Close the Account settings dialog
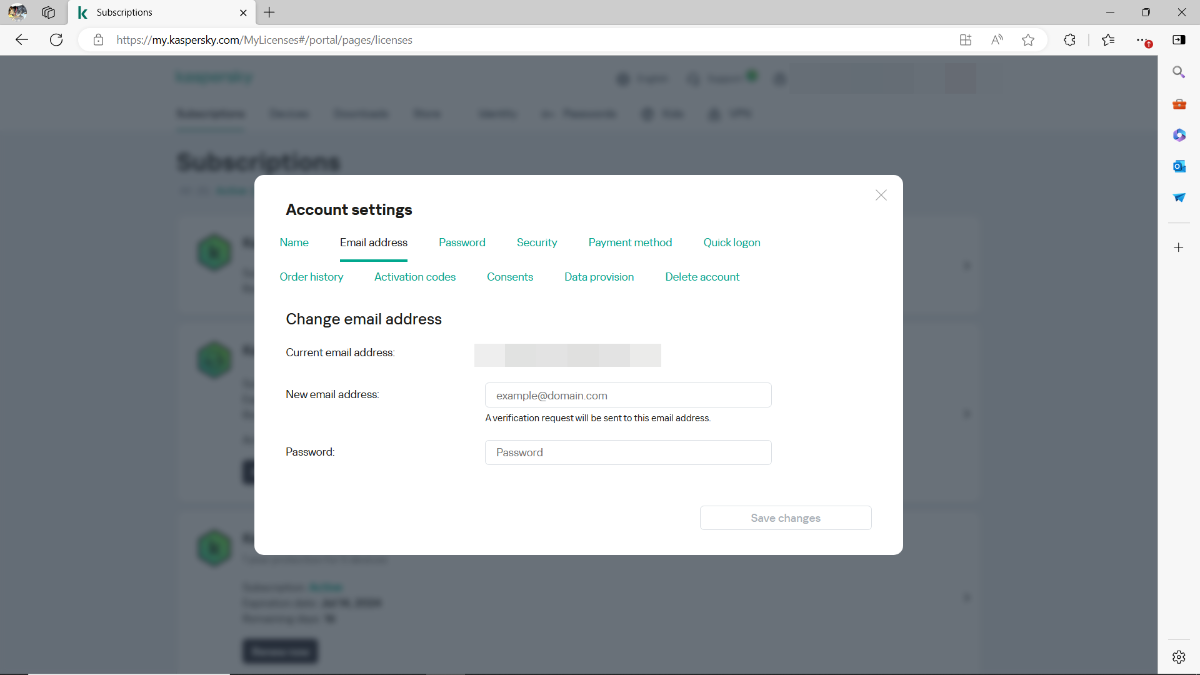This screenshot has height=675, width=1200. [x=881, y=195]
